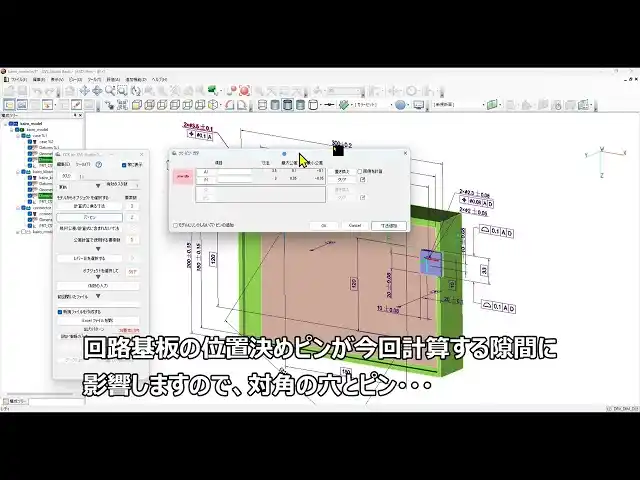This screenshot has width=640, height=480.
Task: Click the 構成ツリー tab at bottom left
Action: pos(15,401)
